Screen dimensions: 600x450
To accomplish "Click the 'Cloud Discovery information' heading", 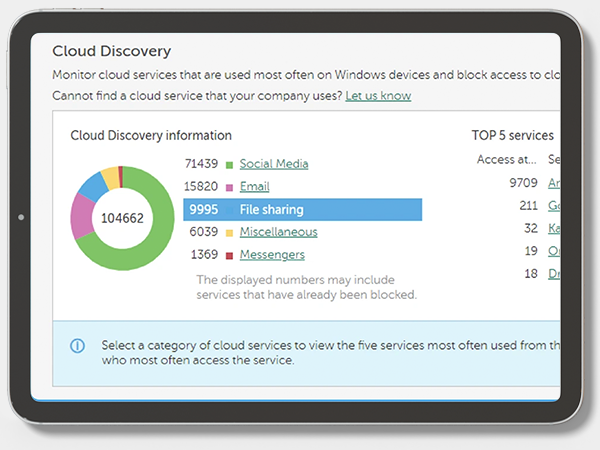I will coord(151,135).
